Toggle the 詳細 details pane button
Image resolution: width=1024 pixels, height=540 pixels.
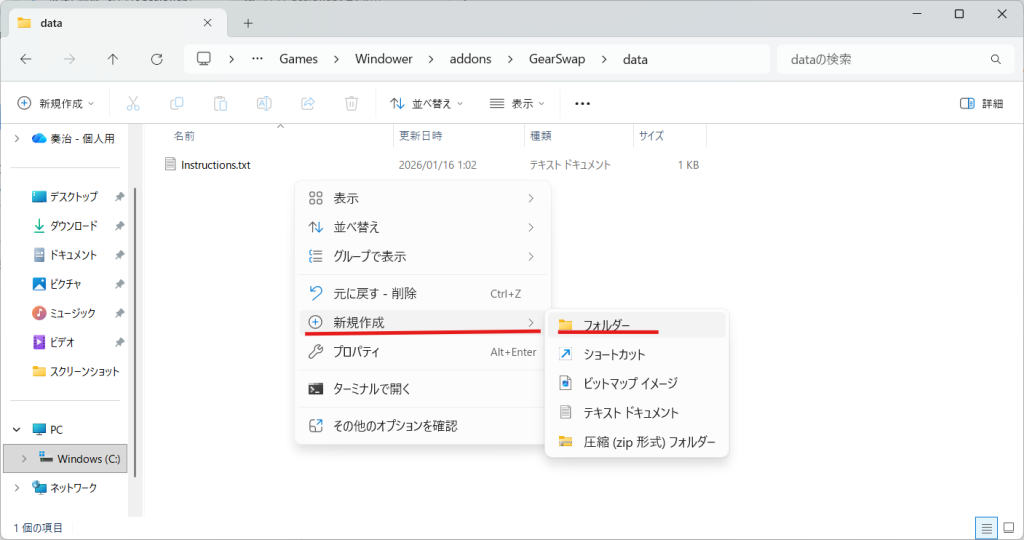tap(981, 103)
